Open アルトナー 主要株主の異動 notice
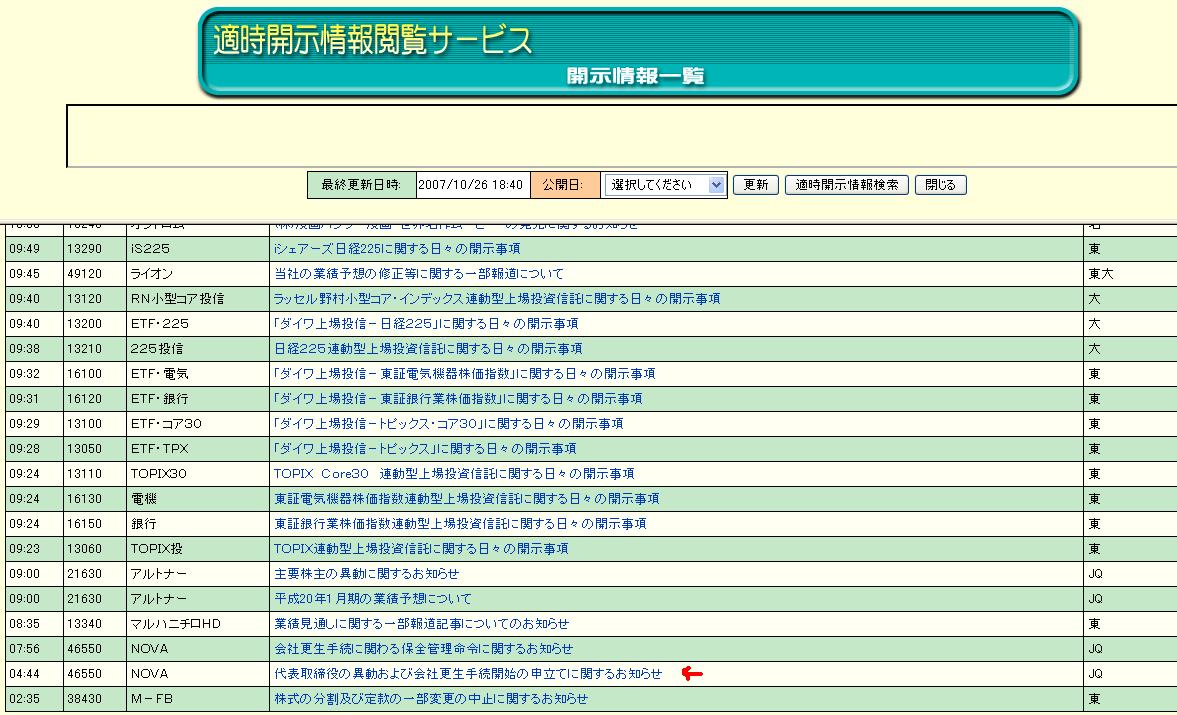The width and height of the screenshot is (1177, 715). 366,574
